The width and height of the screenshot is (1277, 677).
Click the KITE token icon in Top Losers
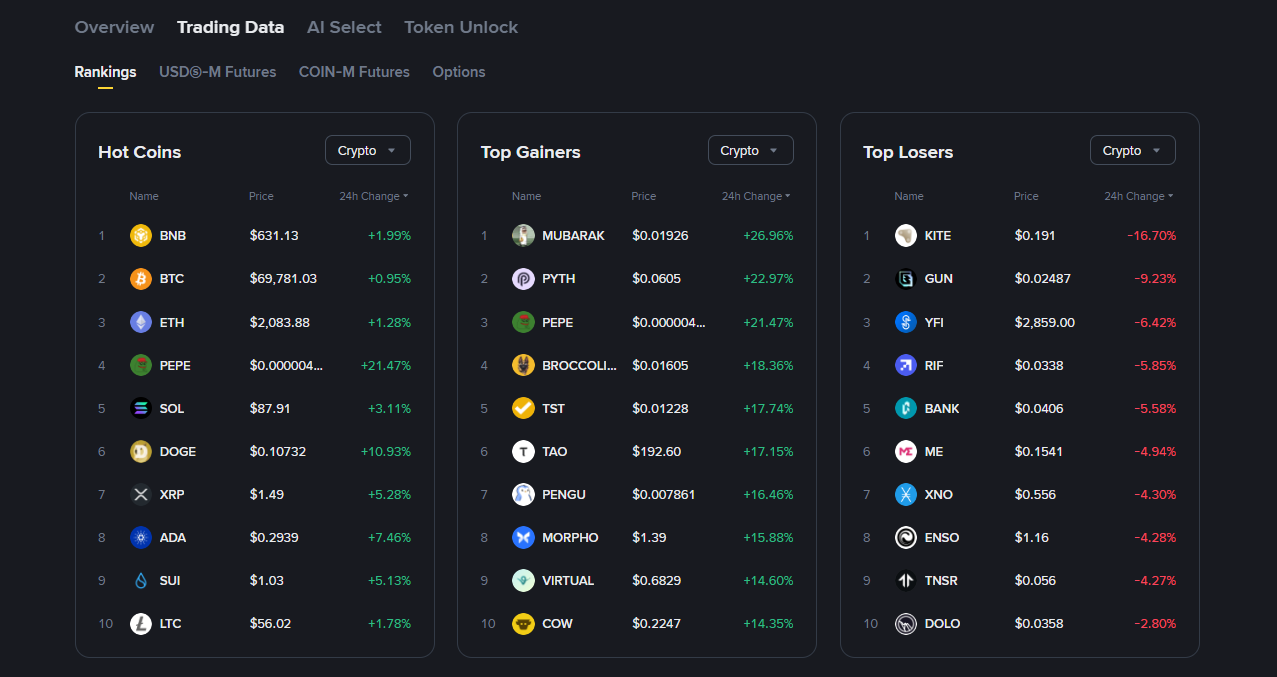click(x=906, y=236)
